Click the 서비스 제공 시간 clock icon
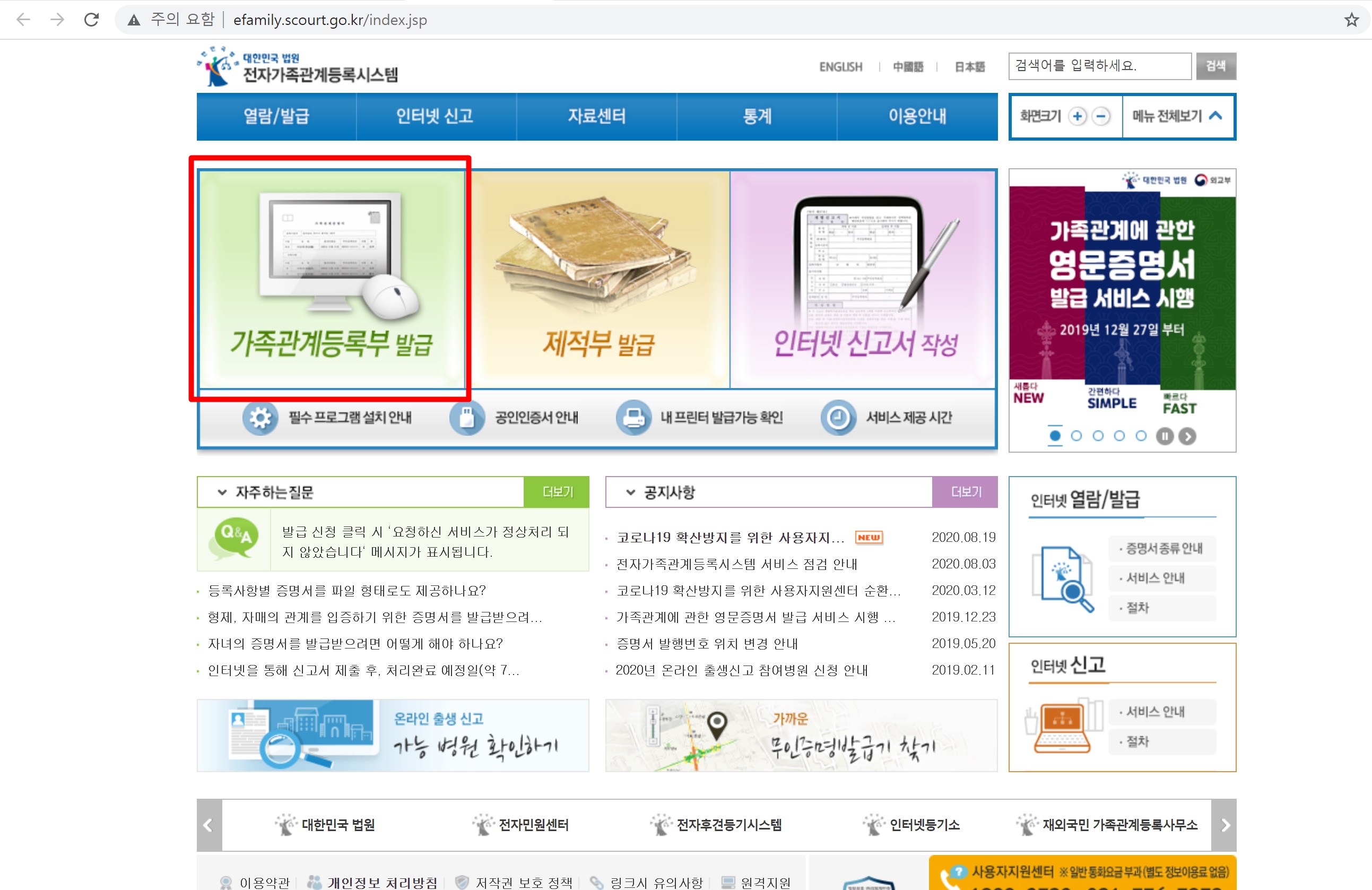 (x=839, y=418)
